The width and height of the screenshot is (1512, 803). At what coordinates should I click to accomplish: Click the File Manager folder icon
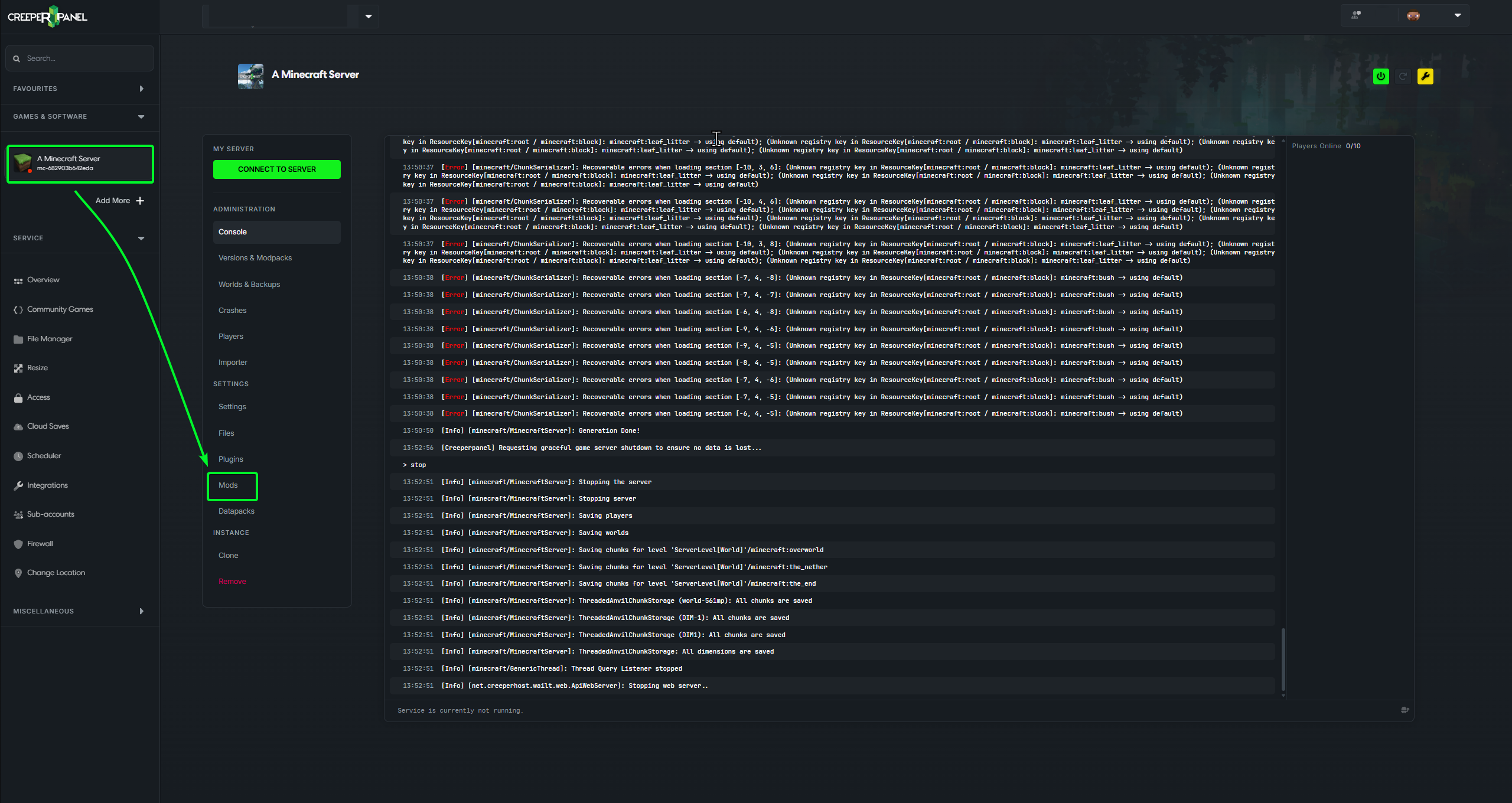tap(18, 340)
